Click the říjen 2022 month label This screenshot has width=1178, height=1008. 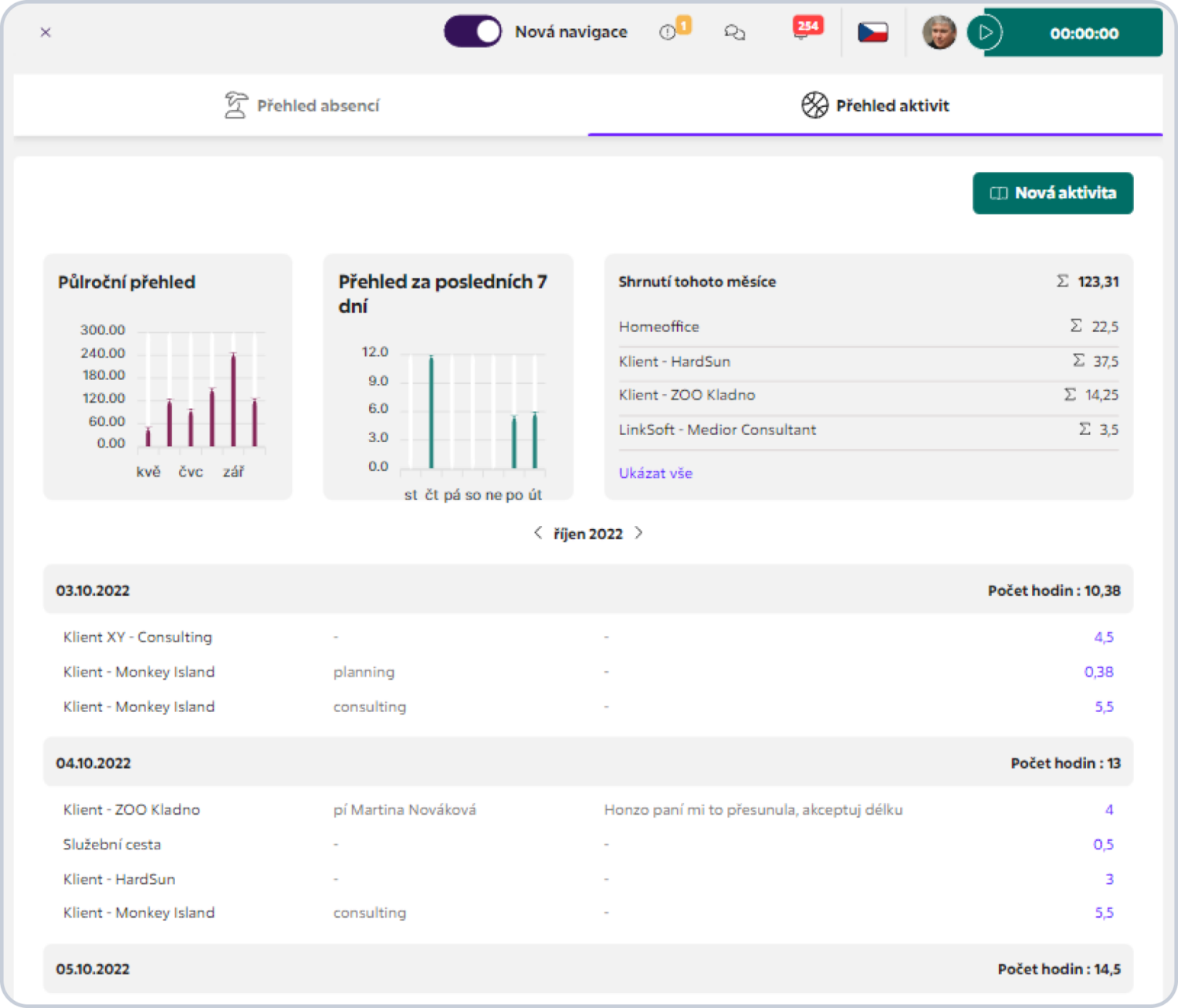(x=587, y=534)
